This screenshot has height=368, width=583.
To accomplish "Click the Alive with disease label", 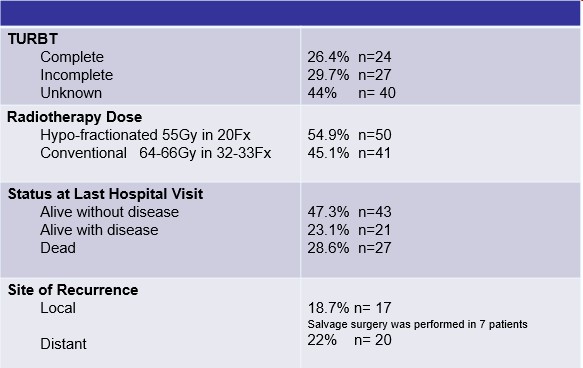I will click(99, 230).
